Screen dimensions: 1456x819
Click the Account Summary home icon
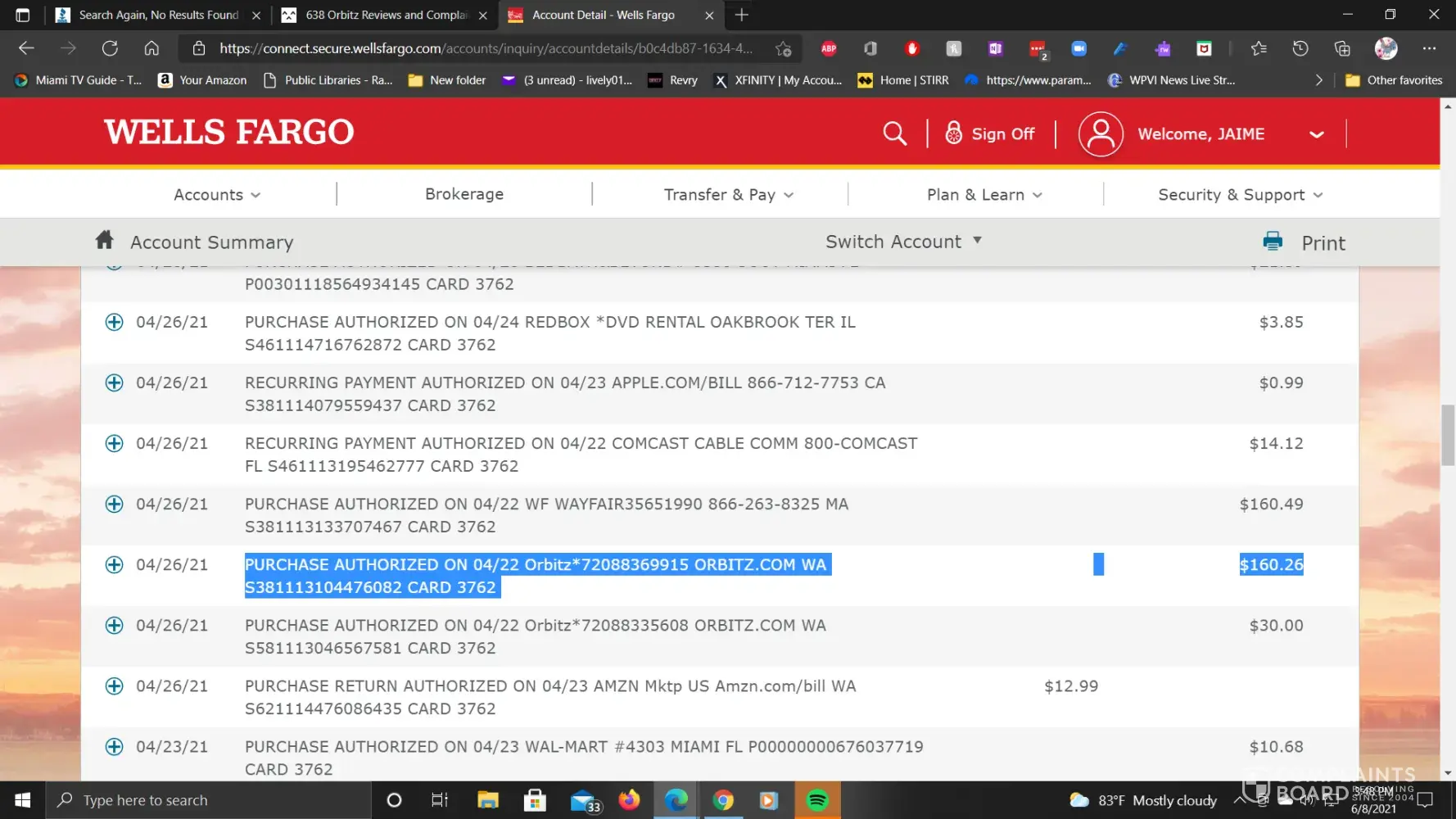(104, 240)
